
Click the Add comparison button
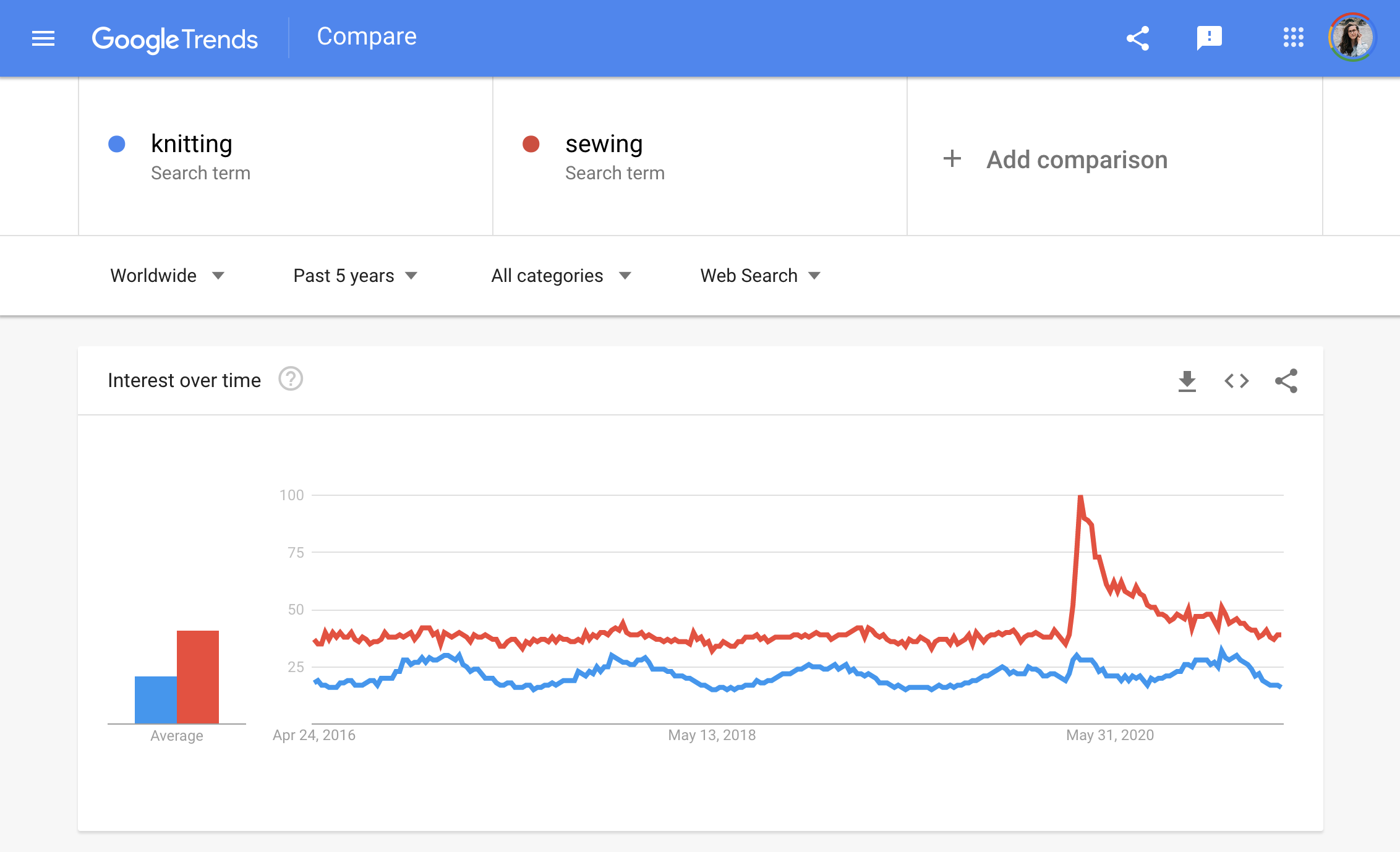1077,160
